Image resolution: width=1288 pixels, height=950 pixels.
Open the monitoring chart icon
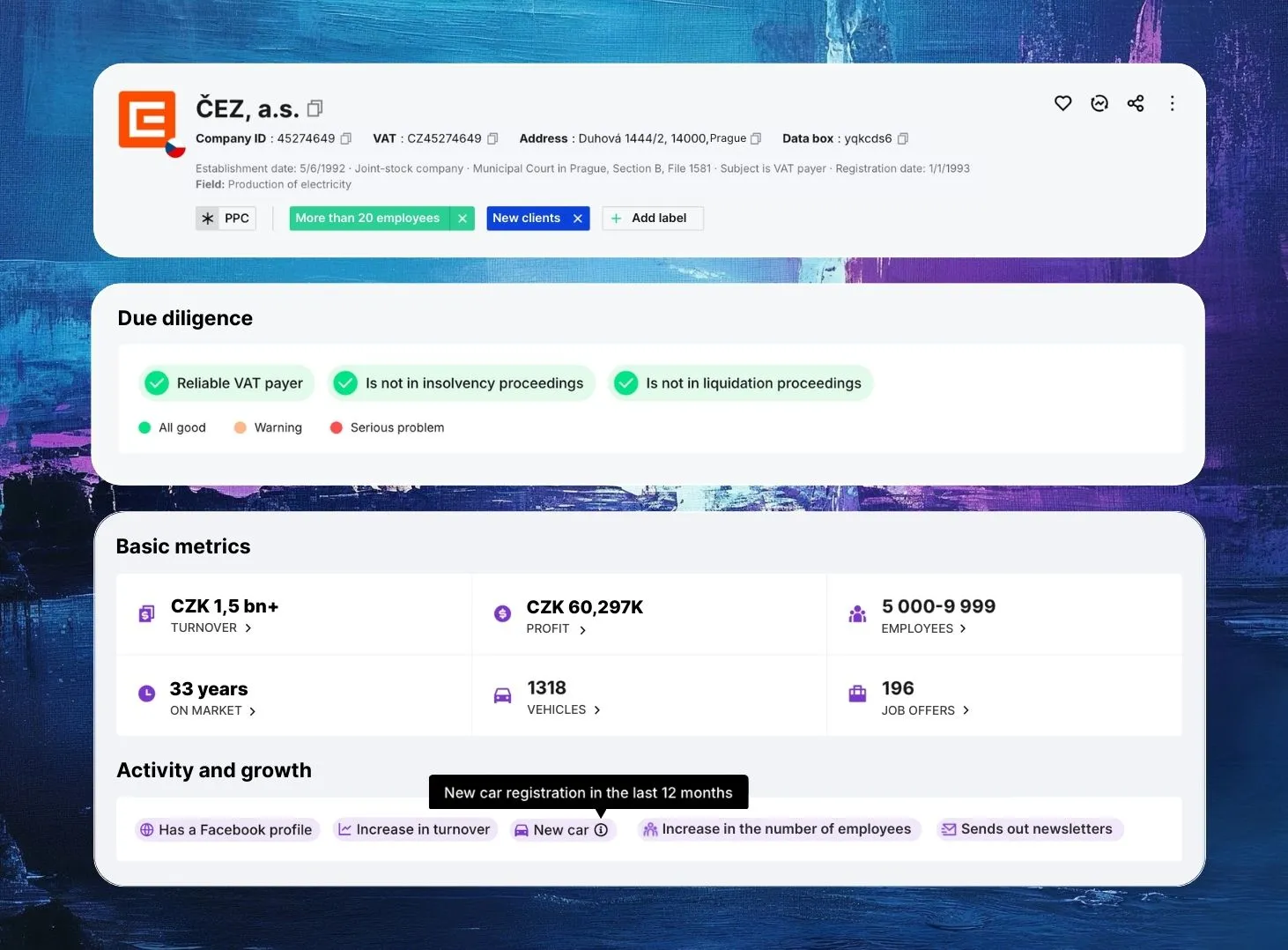1099,103
